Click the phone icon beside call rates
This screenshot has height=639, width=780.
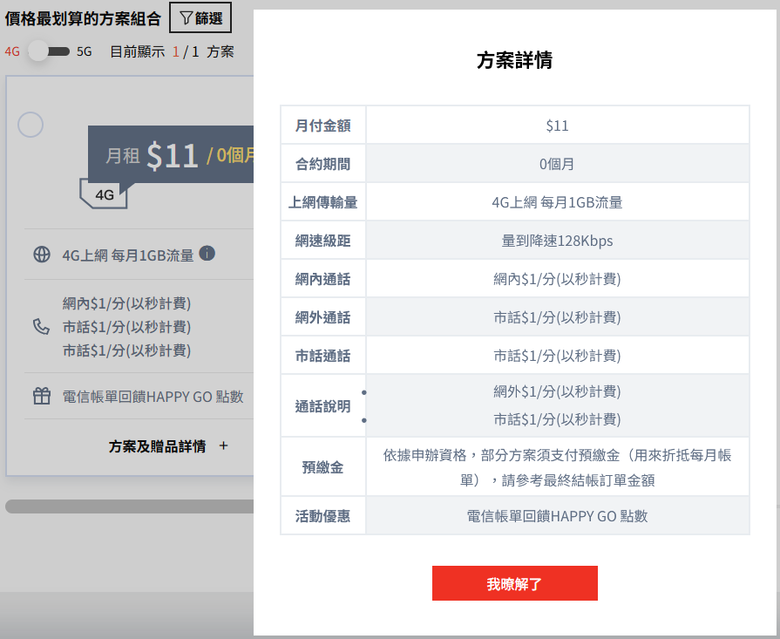click(x=41, y=327)
